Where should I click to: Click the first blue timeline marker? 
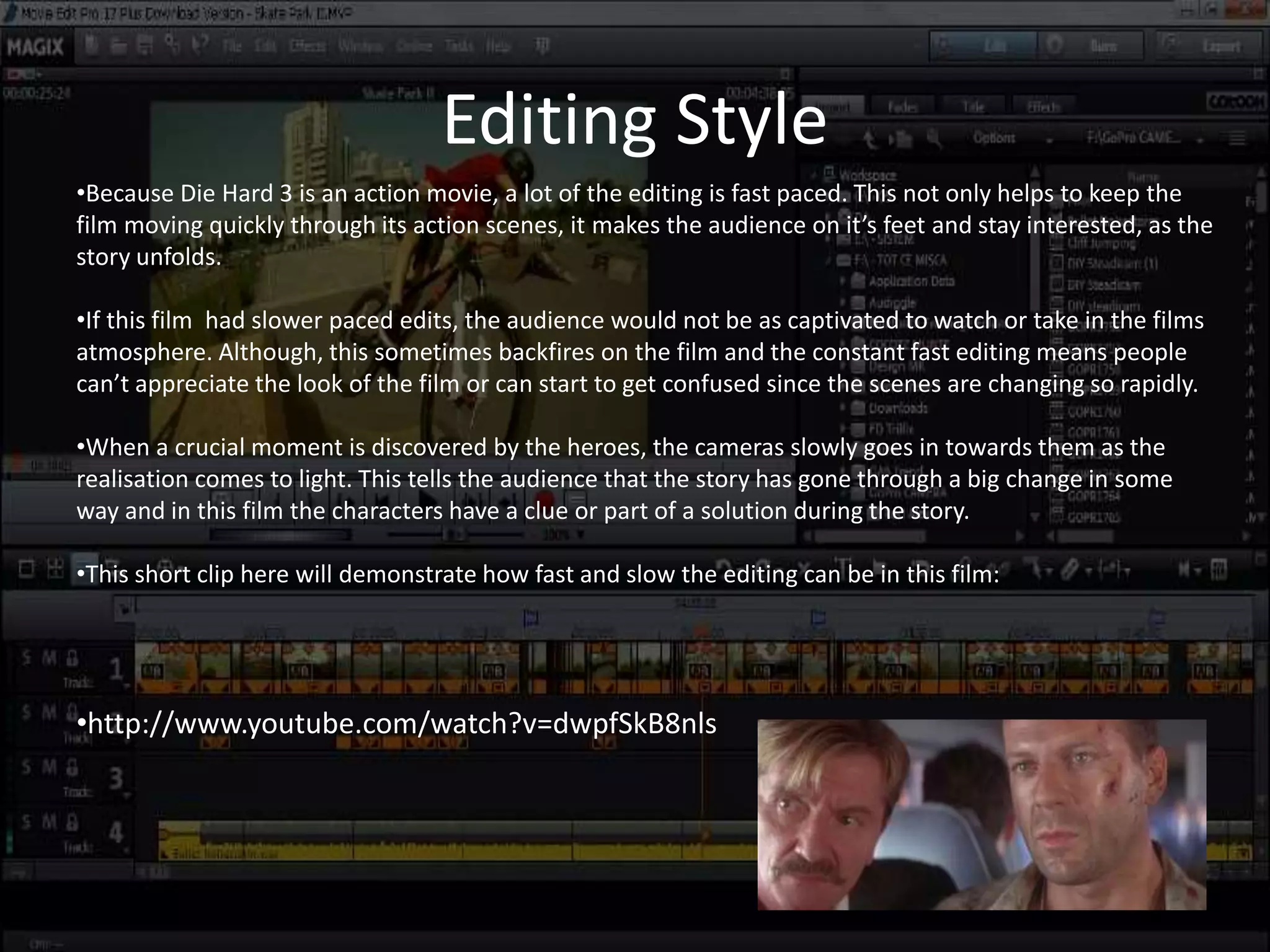[531, 617]
